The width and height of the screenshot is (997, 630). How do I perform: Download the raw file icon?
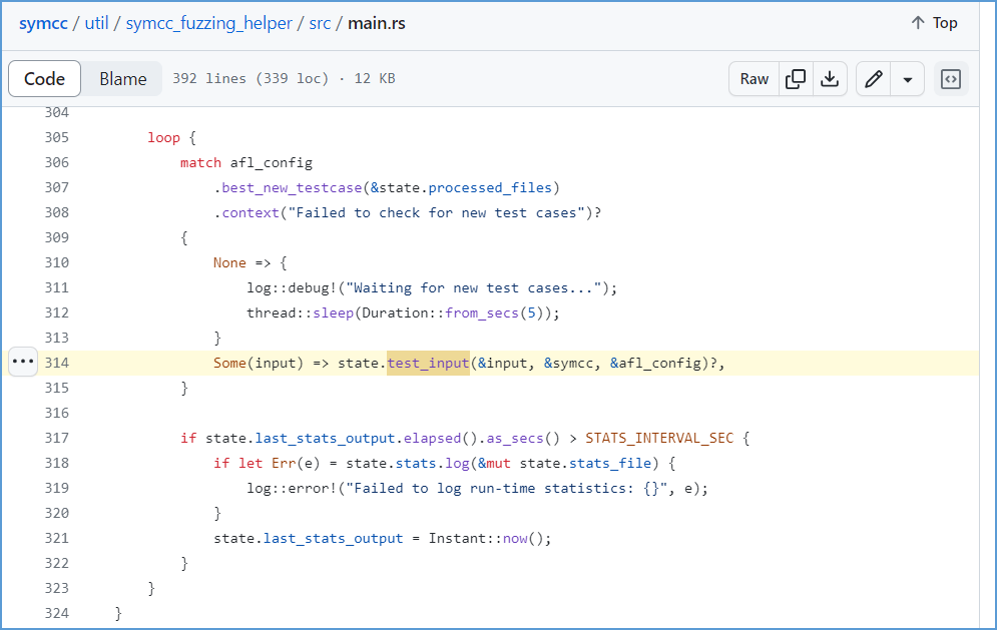click(830, 79)
